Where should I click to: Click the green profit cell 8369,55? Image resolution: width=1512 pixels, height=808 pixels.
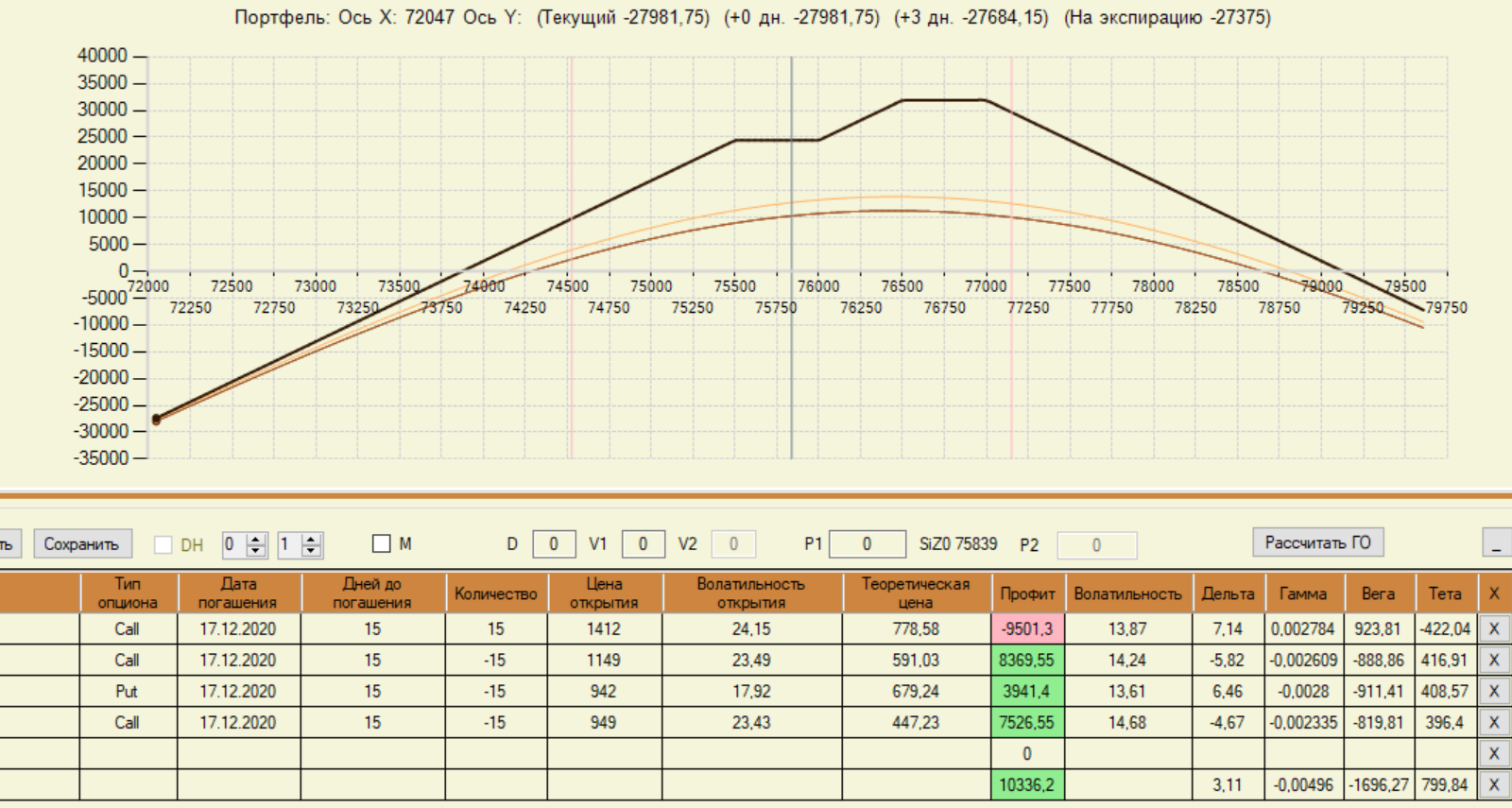[x=1027, y=660]
